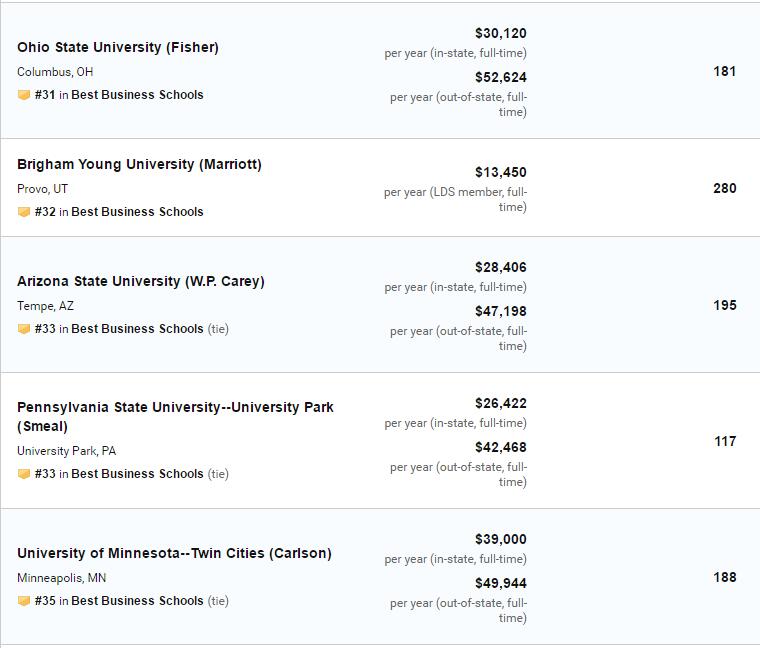Image resolution: width=760 pixels, height=648 pixels.
Task: Click enrollment number 117 for Penn State
Action: tap(725, 441)
